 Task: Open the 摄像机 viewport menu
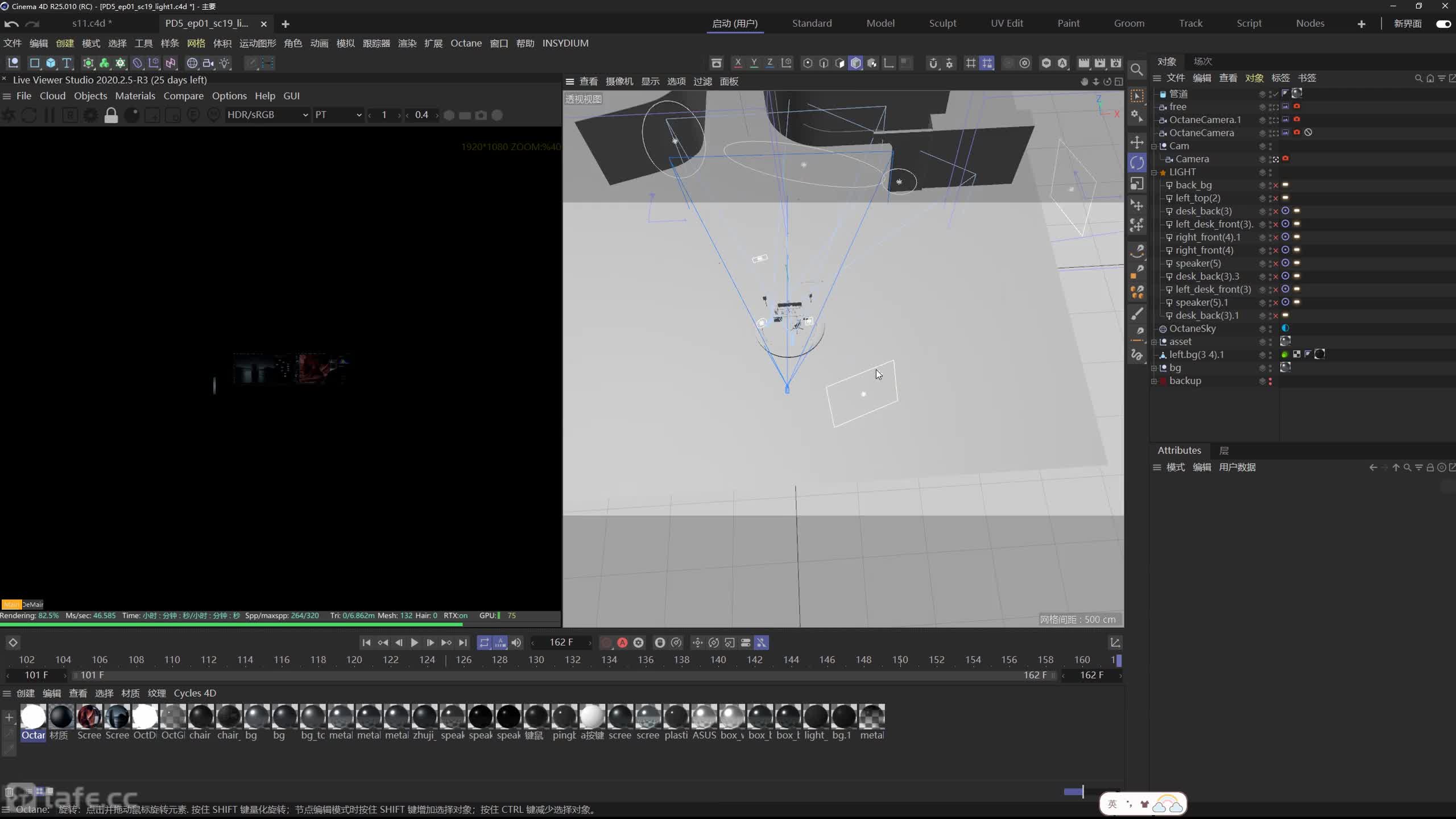point(619,81)
